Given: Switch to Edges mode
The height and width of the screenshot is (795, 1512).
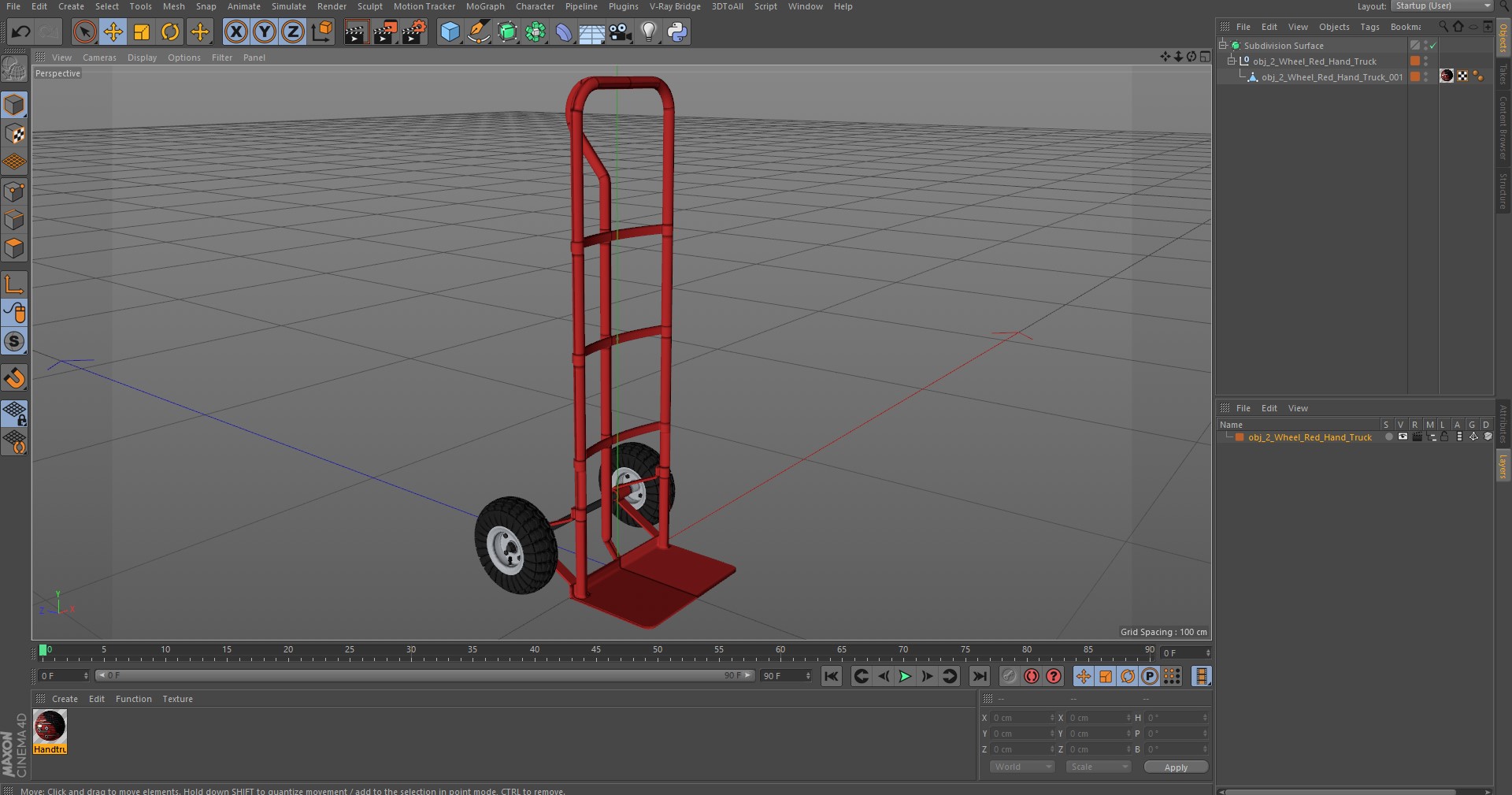Looking at the screenshot, I should point(14,220).
